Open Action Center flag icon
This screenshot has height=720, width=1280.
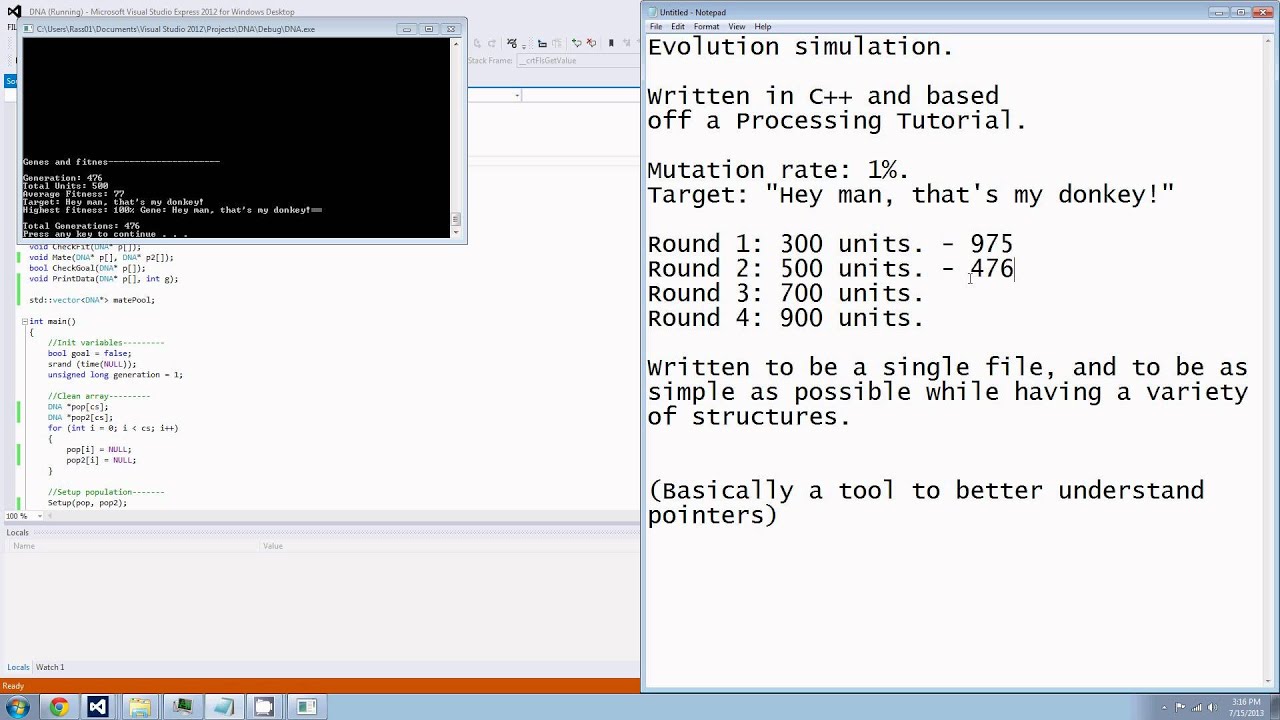1180,707
